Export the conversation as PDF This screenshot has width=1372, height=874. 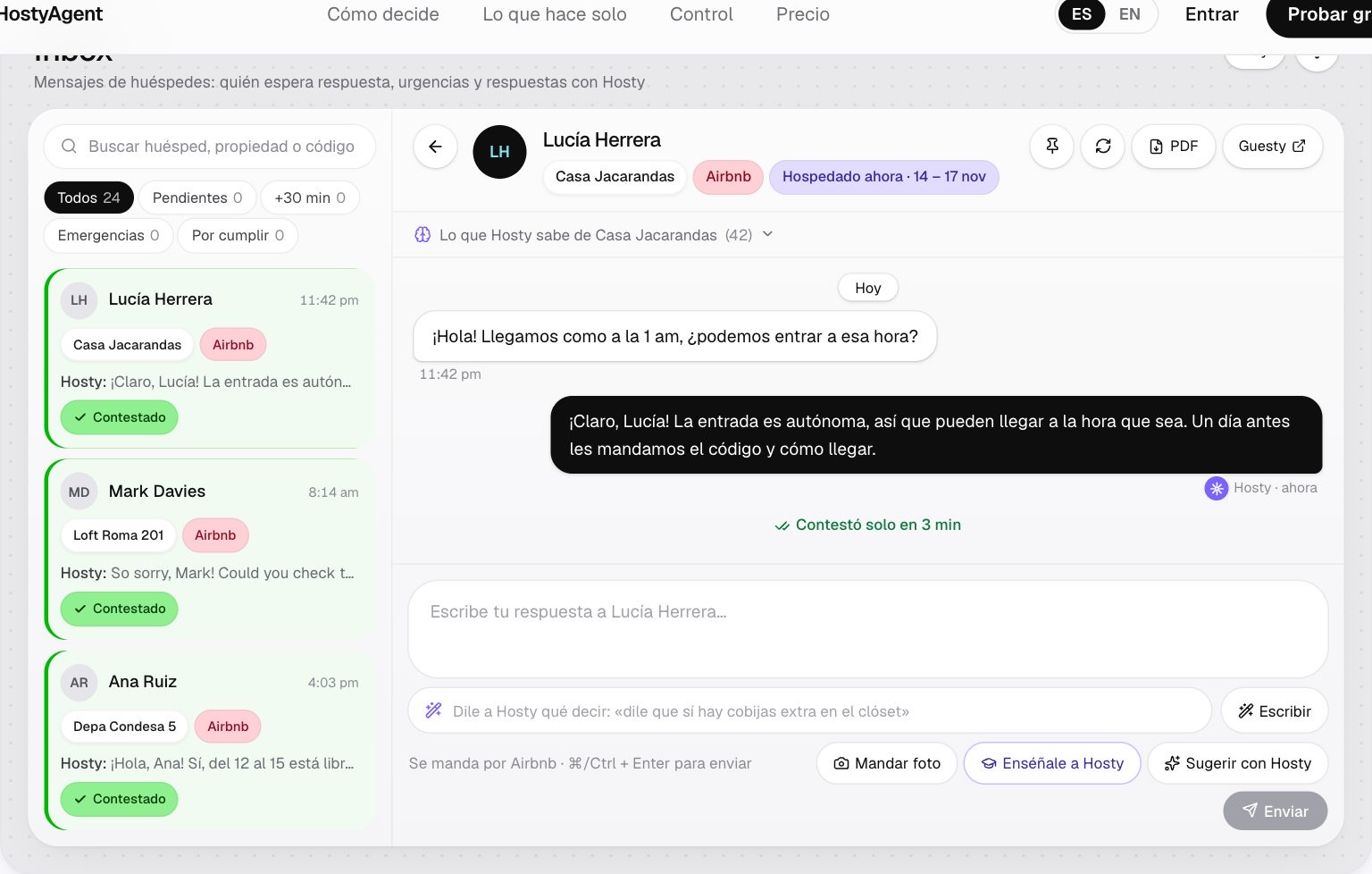tap(1174, 147)
